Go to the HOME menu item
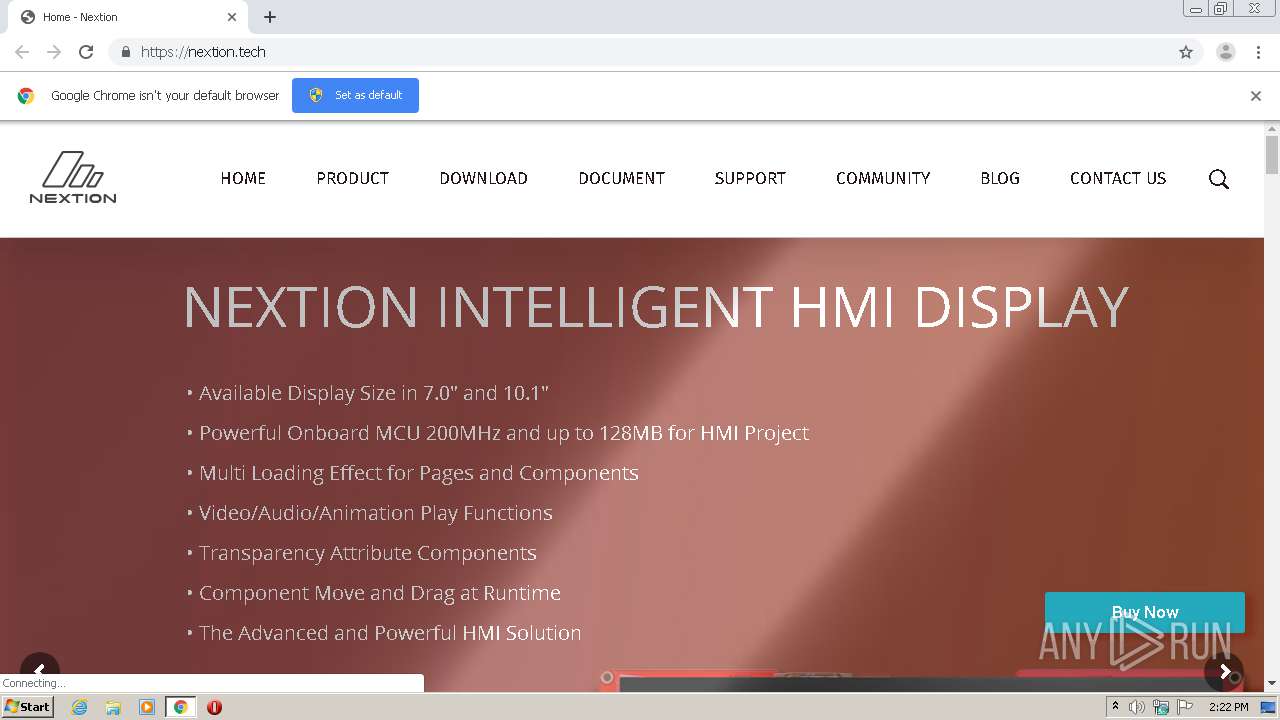 (x=243, y=178)
